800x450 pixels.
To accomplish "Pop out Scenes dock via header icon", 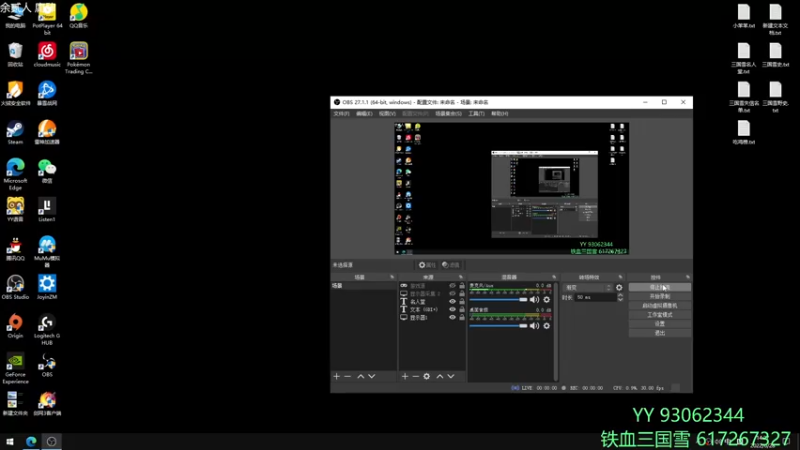I will coord(392,277).
